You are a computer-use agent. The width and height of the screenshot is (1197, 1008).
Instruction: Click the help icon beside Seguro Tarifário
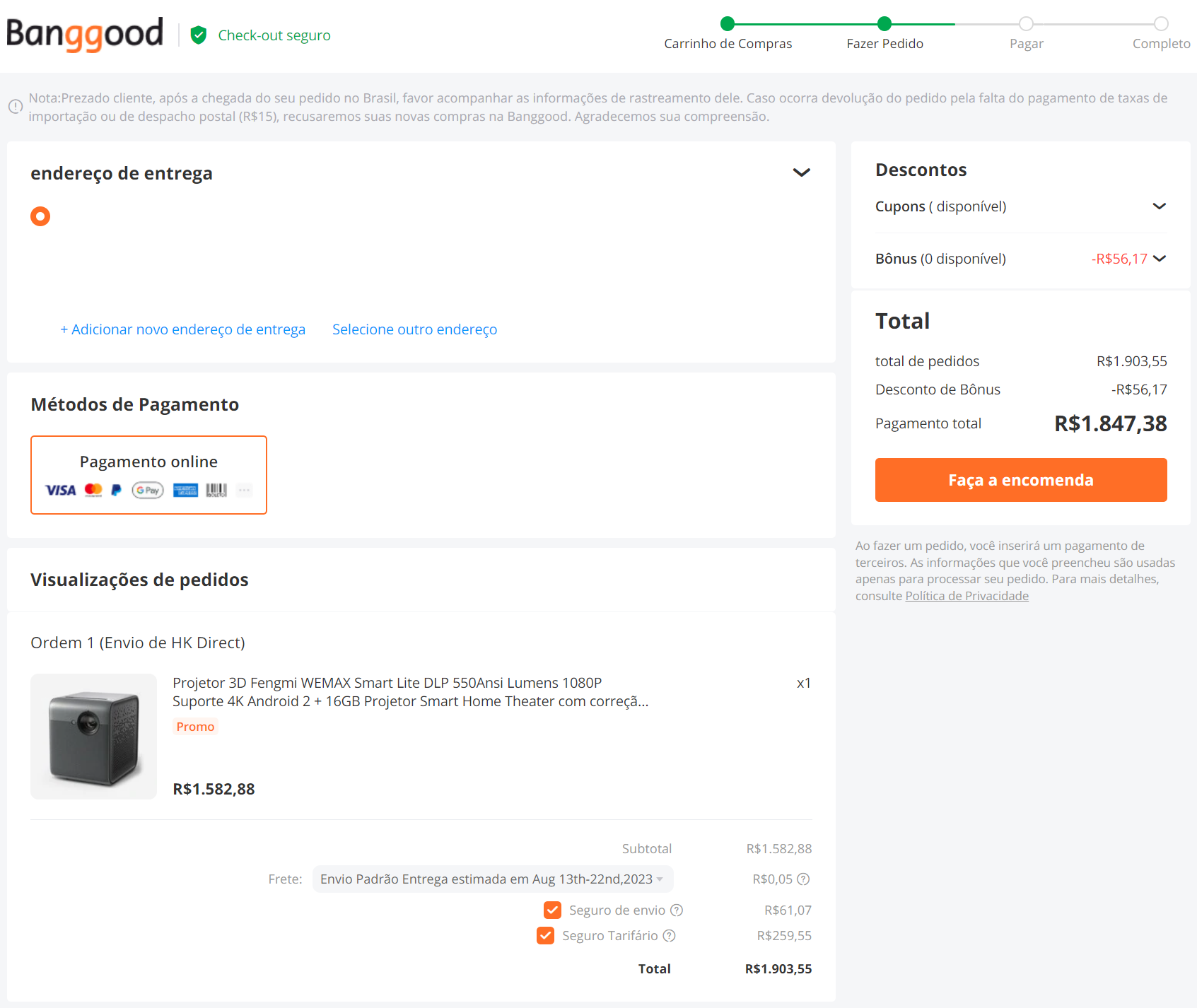[669, 935]
